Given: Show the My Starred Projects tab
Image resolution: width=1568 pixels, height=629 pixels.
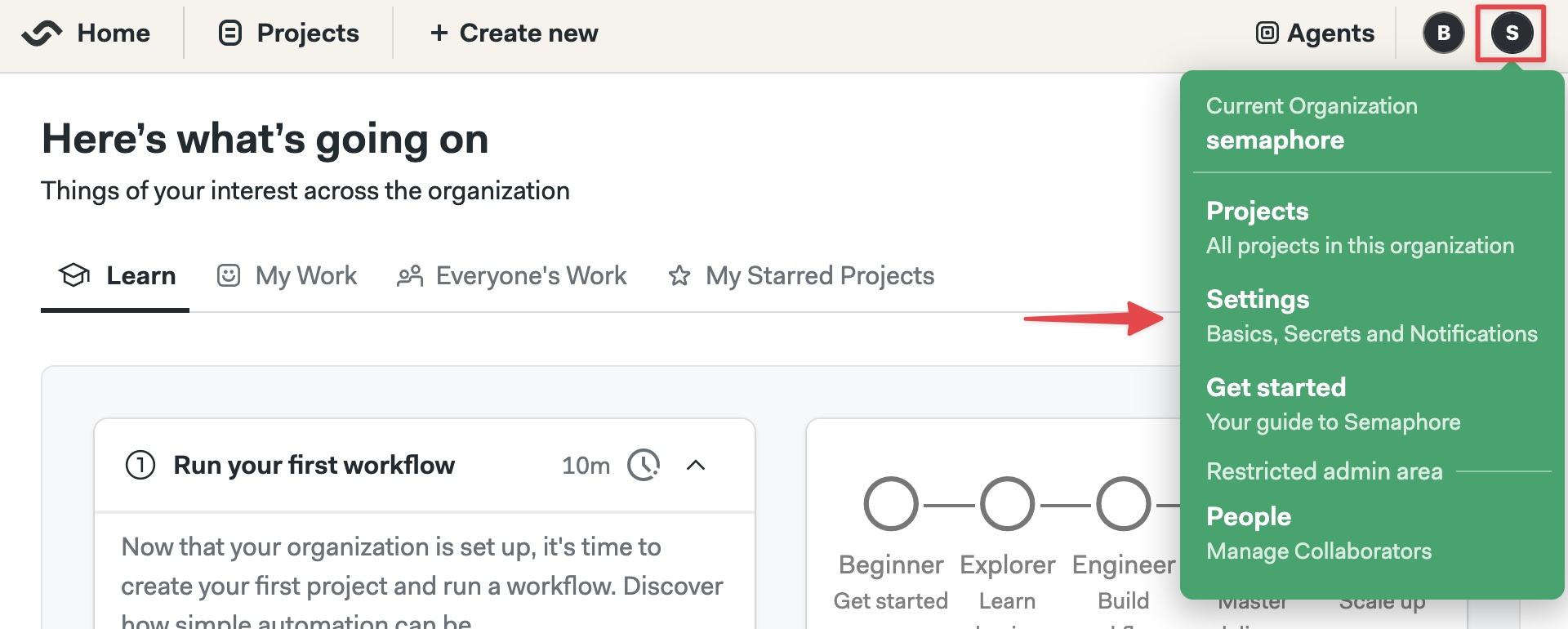Looking at the screenshot, I should tap(801, 276).
